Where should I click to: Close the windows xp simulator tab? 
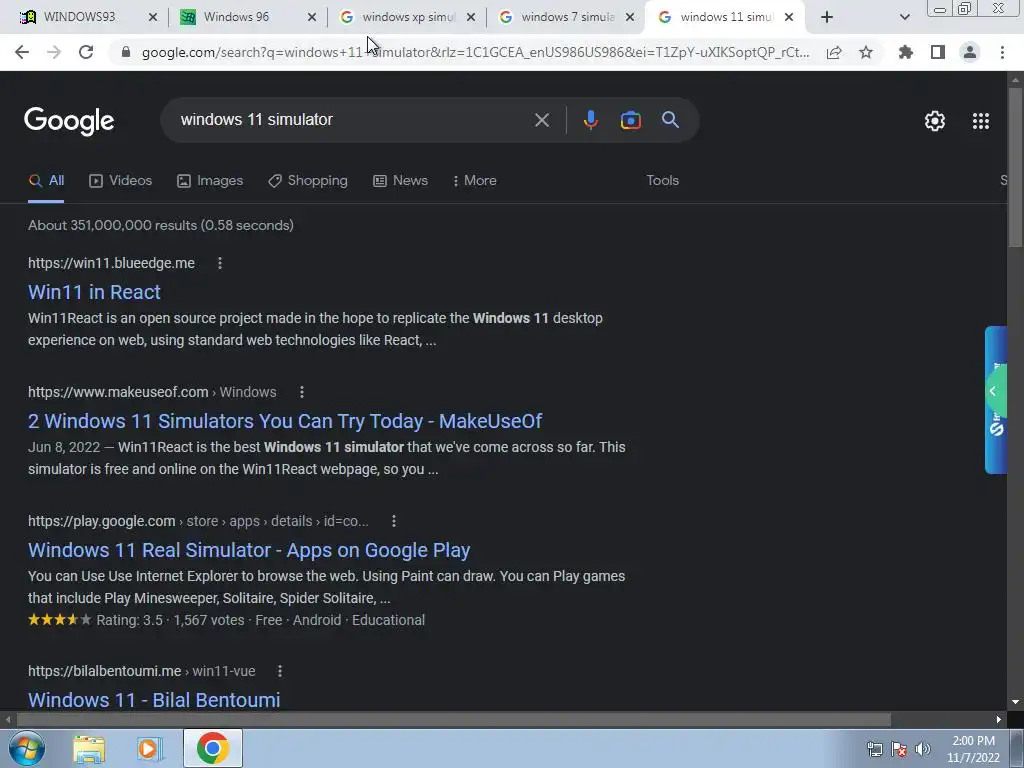471,17
